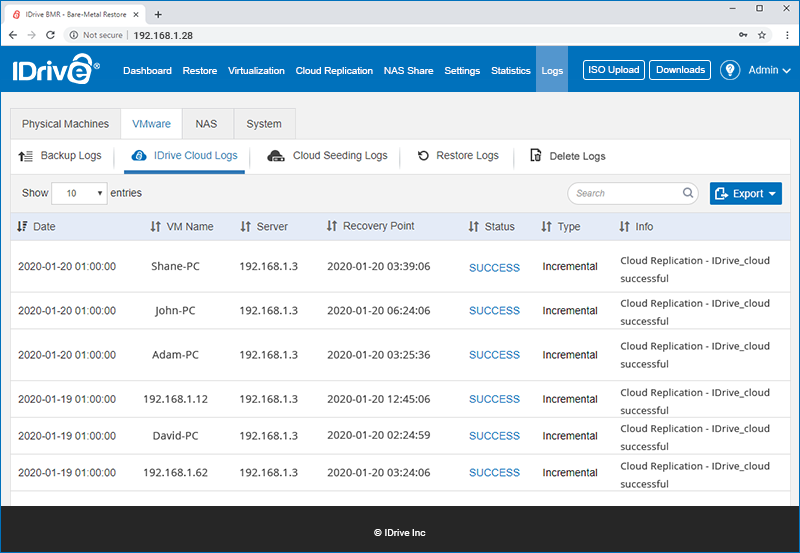Image resolution: width=800 pixels, height=553 pixels.
Task: Open the Admin account menu
Action: click(x=769, y=70)
